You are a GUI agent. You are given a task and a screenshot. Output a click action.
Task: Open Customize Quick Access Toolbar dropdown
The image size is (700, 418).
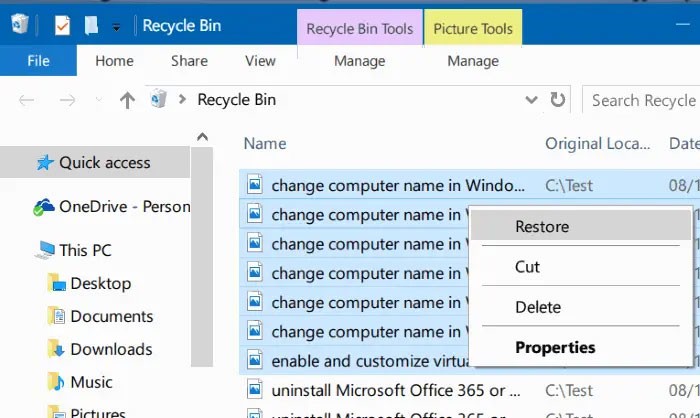(x=116, y=27)
